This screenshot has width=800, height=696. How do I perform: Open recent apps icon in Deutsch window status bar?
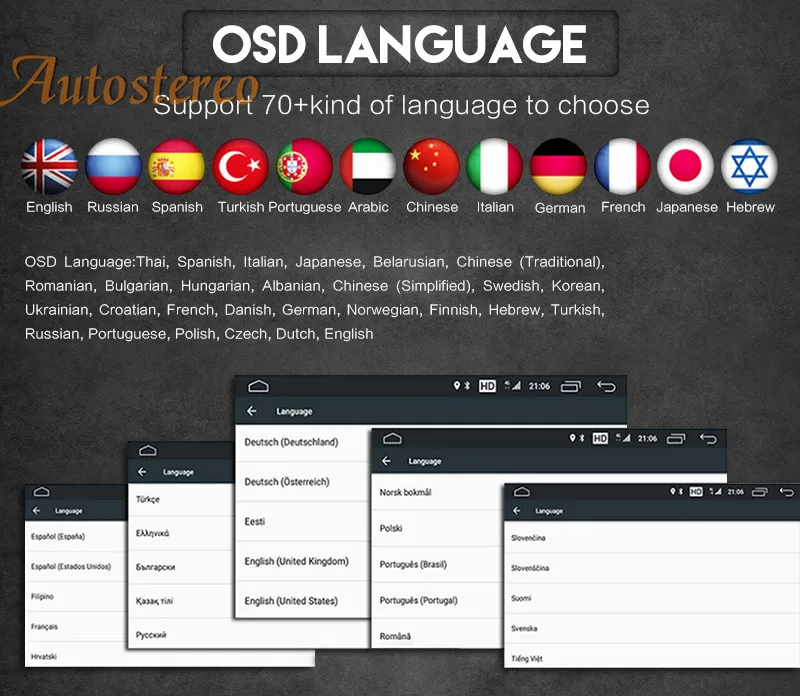(x=571, y=387)
